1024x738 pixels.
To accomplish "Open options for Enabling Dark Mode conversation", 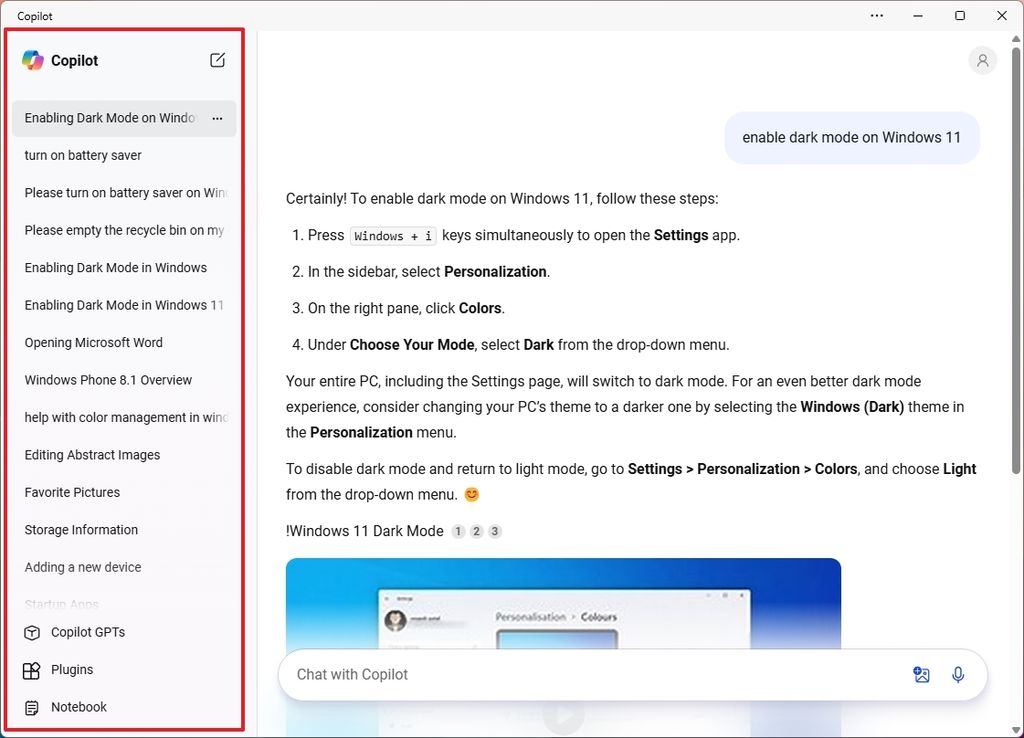I will [x=217, y=118].
